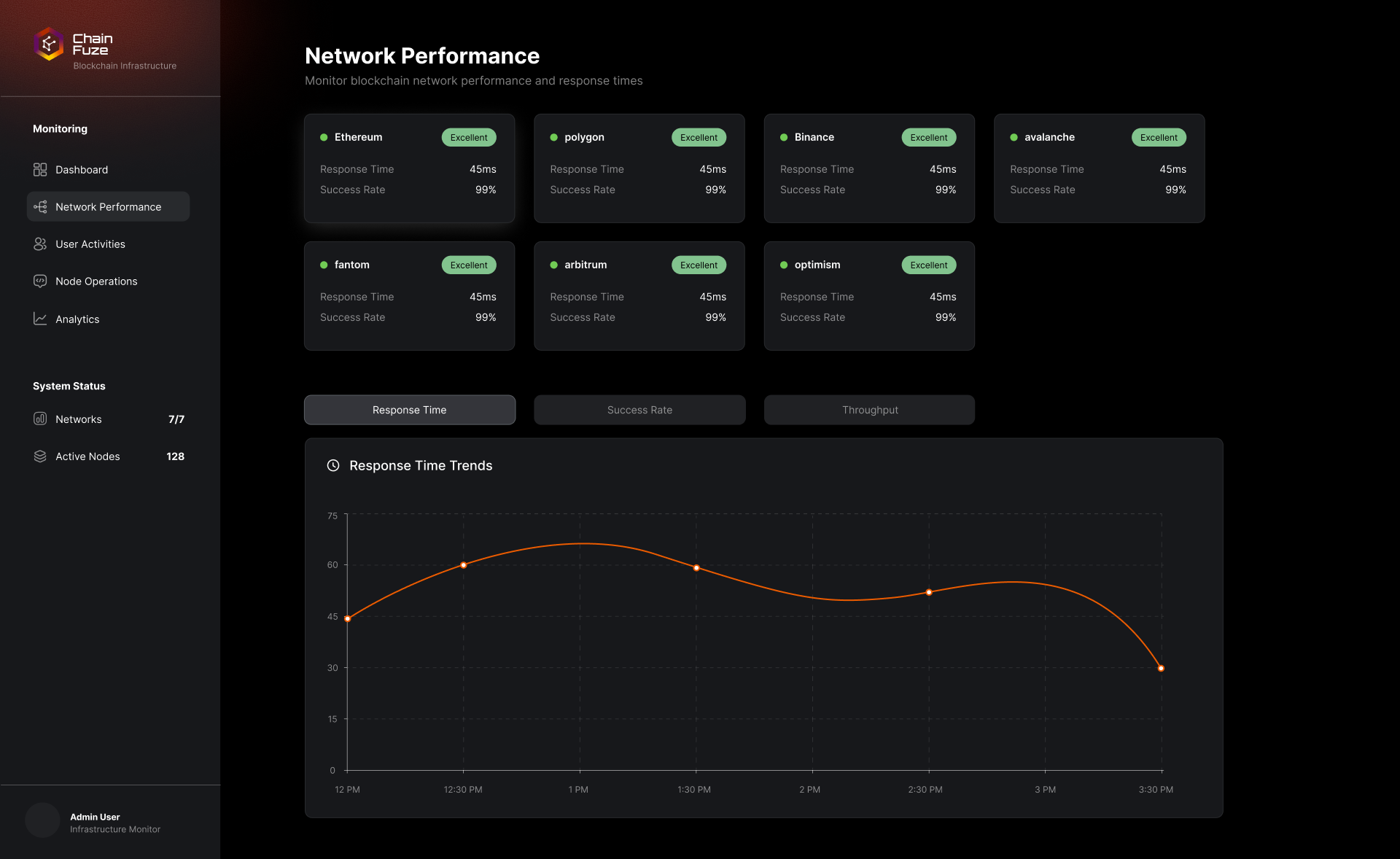Switch to the Success Rate tab
The image size is (1400, 859).
point(639,410)
